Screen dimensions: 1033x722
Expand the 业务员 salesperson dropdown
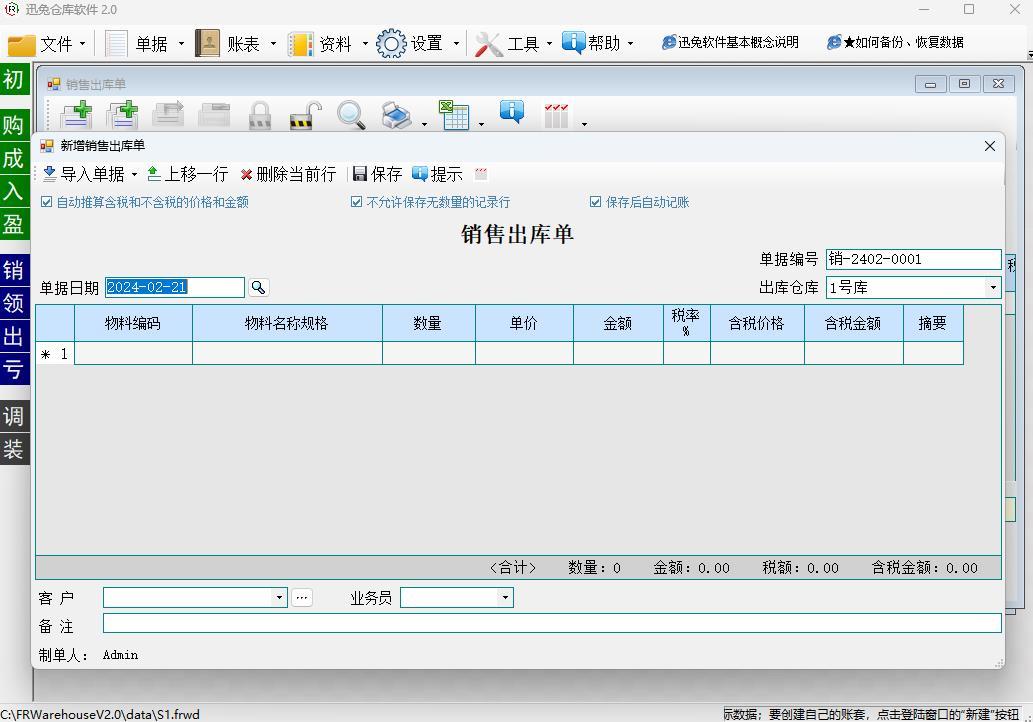coord(505,598)
